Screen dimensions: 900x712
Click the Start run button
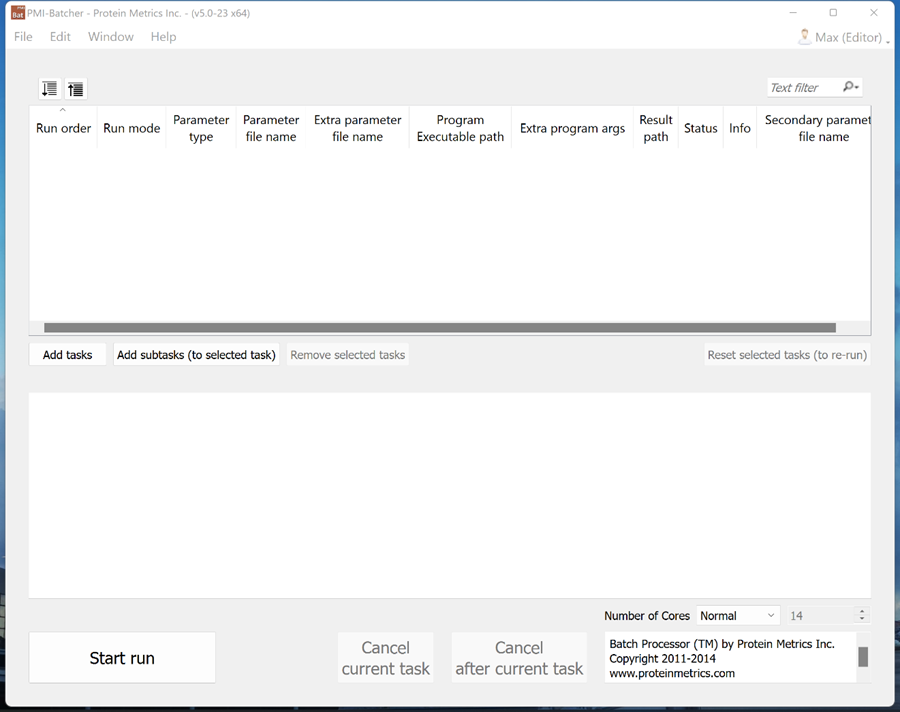point(122,658)
